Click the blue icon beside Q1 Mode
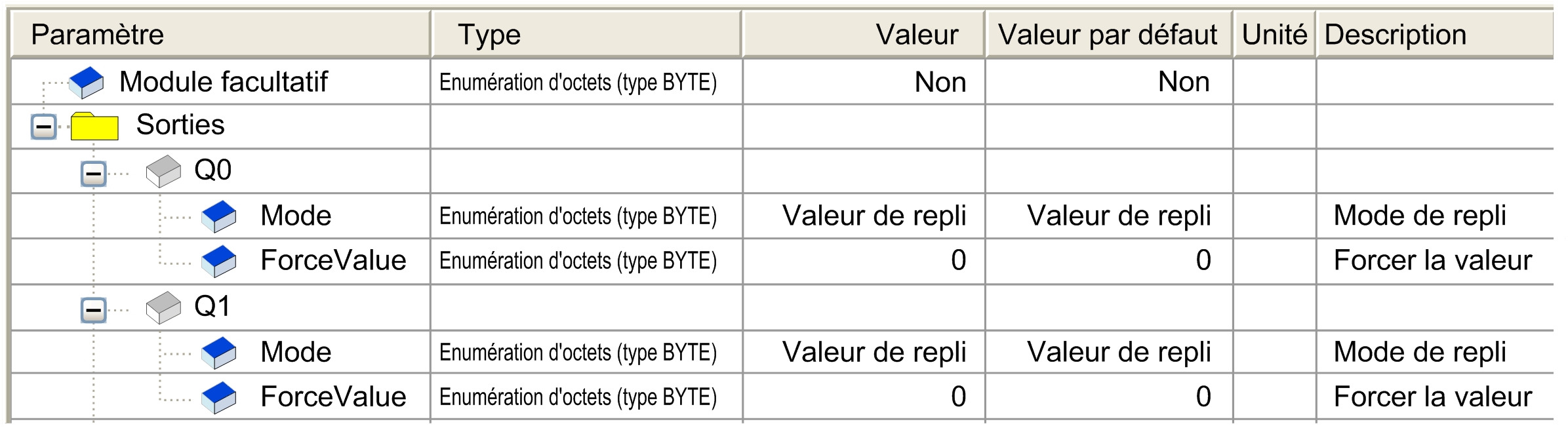Viewport: 1568px width, 430px height. [219, 353]
